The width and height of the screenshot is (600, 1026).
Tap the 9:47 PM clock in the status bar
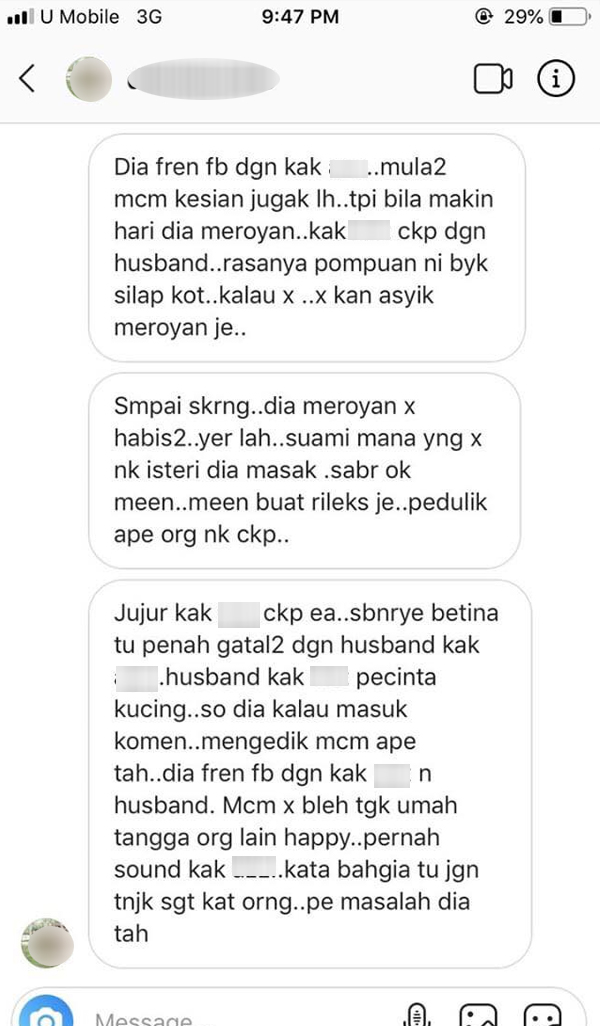[x=300, y=17]
